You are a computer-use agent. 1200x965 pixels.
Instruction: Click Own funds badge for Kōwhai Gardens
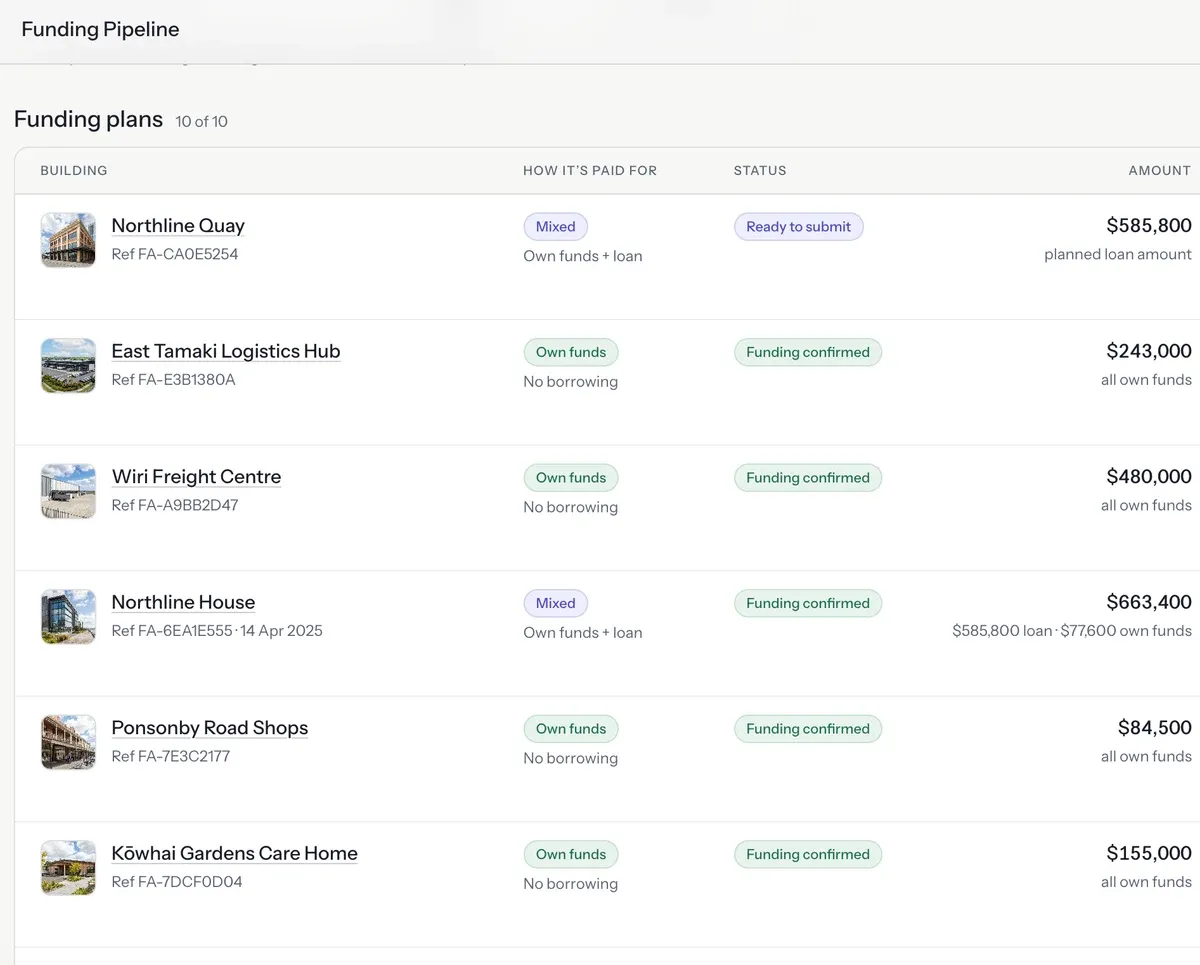(x=571, y=854)
